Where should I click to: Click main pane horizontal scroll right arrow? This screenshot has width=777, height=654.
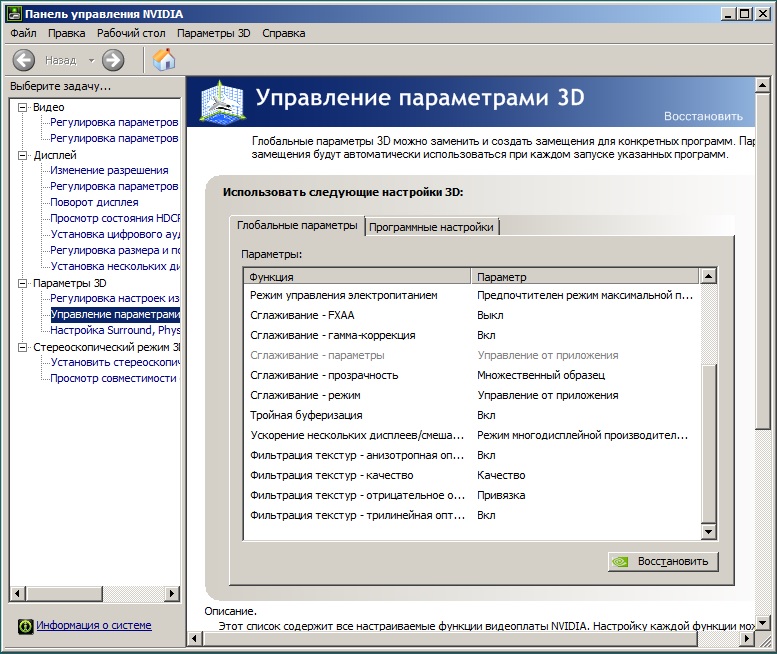(747, 638)
